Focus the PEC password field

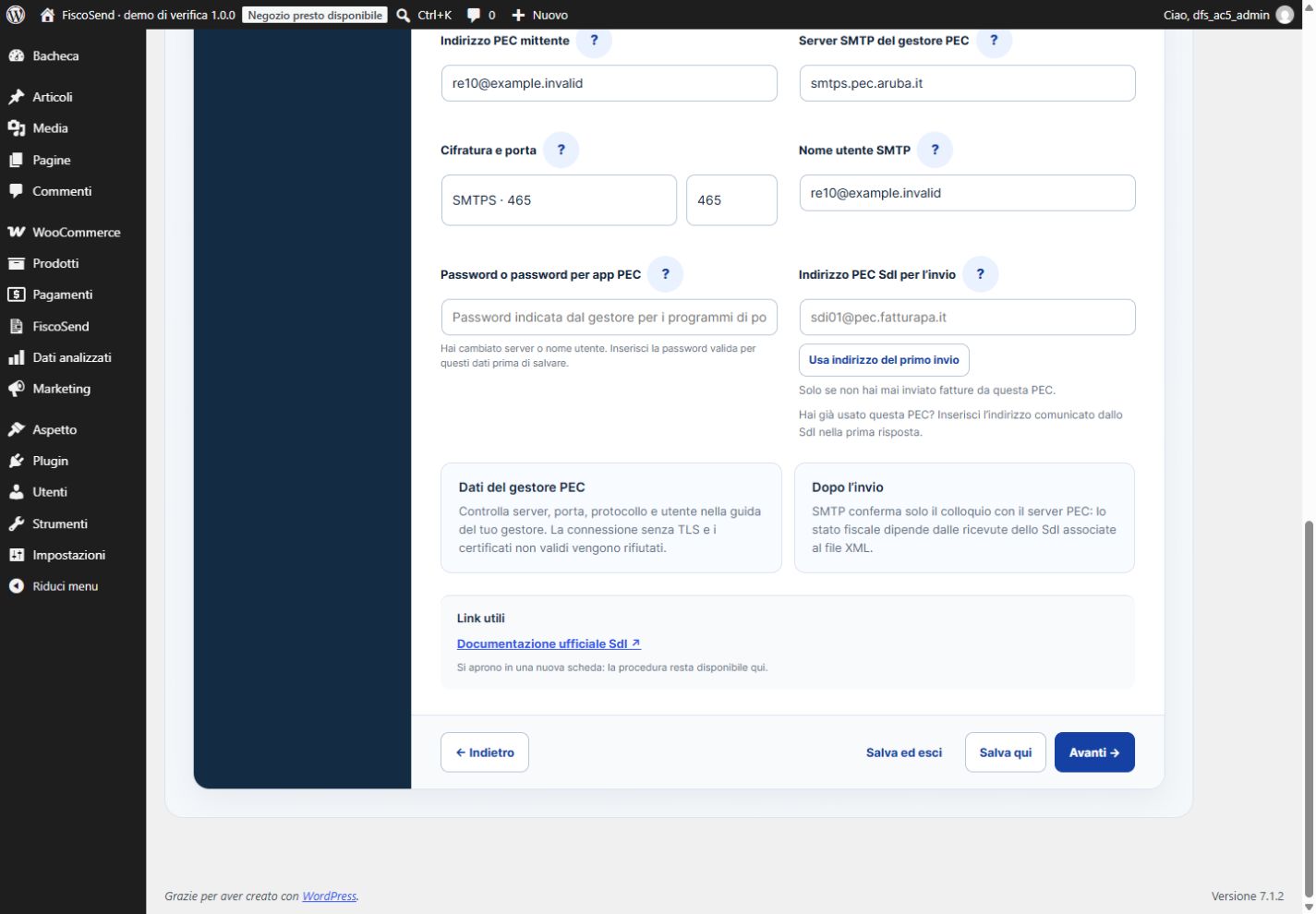(x=610, y=317)
